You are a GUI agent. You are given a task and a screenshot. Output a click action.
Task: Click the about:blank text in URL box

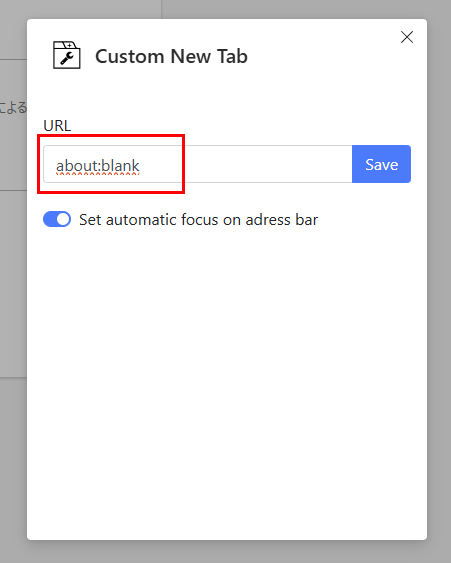tap(97, 166)
